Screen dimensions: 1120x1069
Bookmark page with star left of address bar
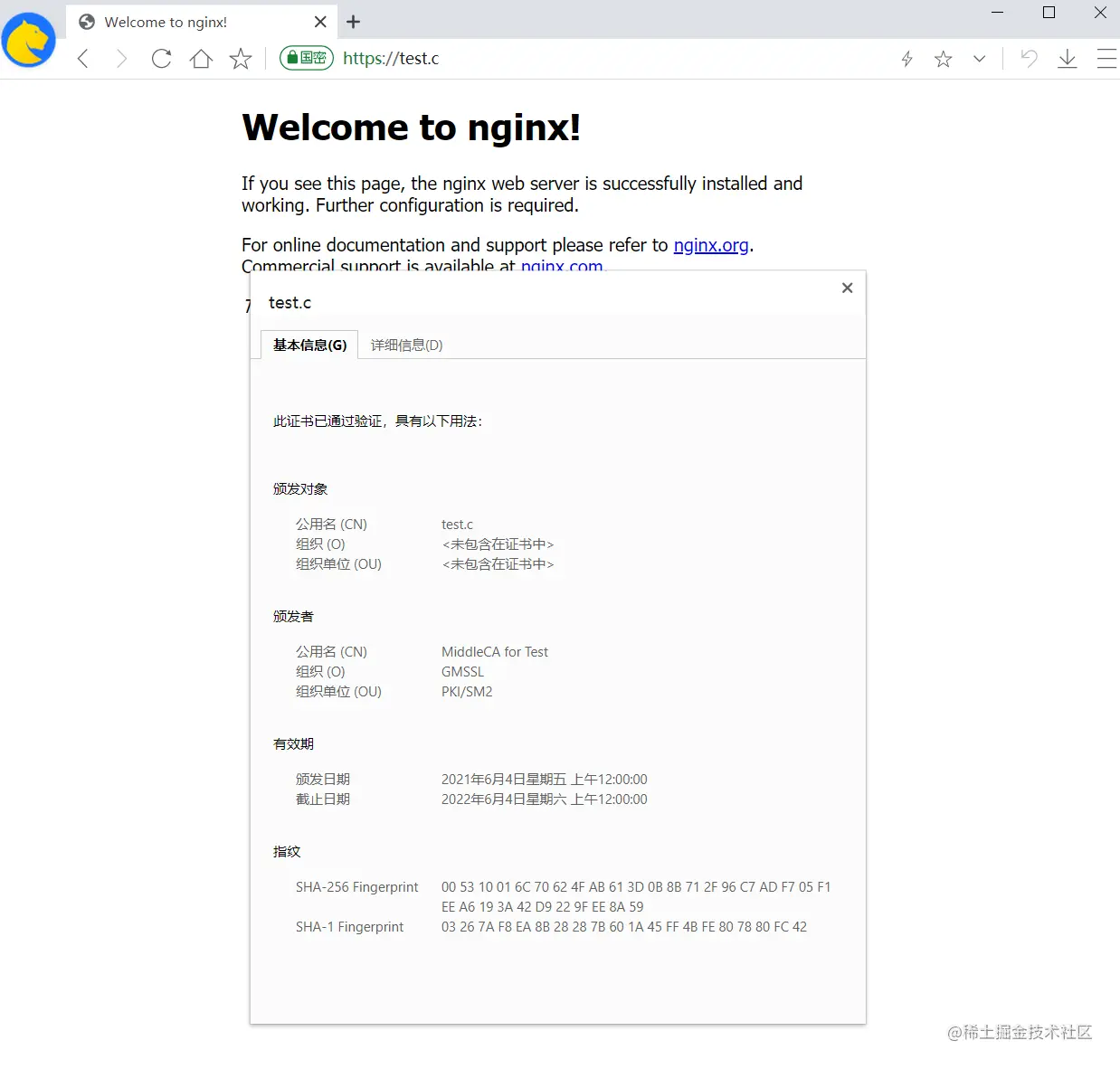coord(241,59)
